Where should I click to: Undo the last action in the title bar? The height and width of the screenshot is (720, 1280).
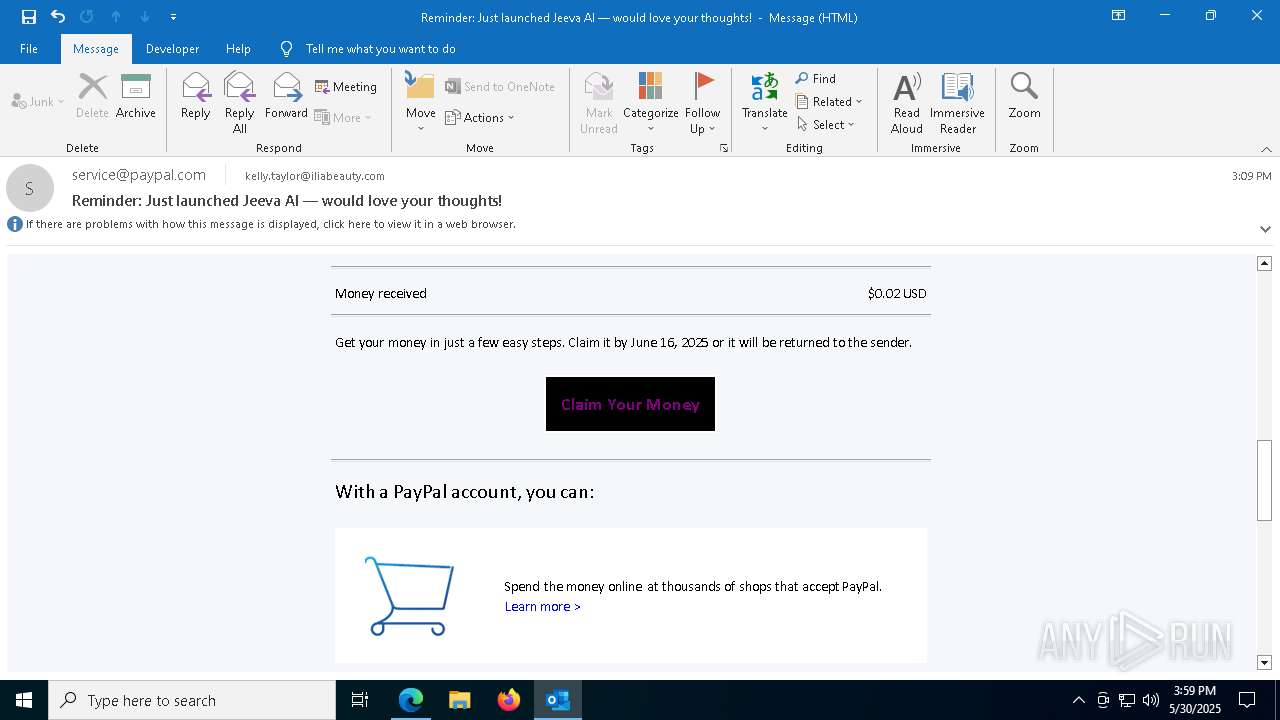[58, 17]
